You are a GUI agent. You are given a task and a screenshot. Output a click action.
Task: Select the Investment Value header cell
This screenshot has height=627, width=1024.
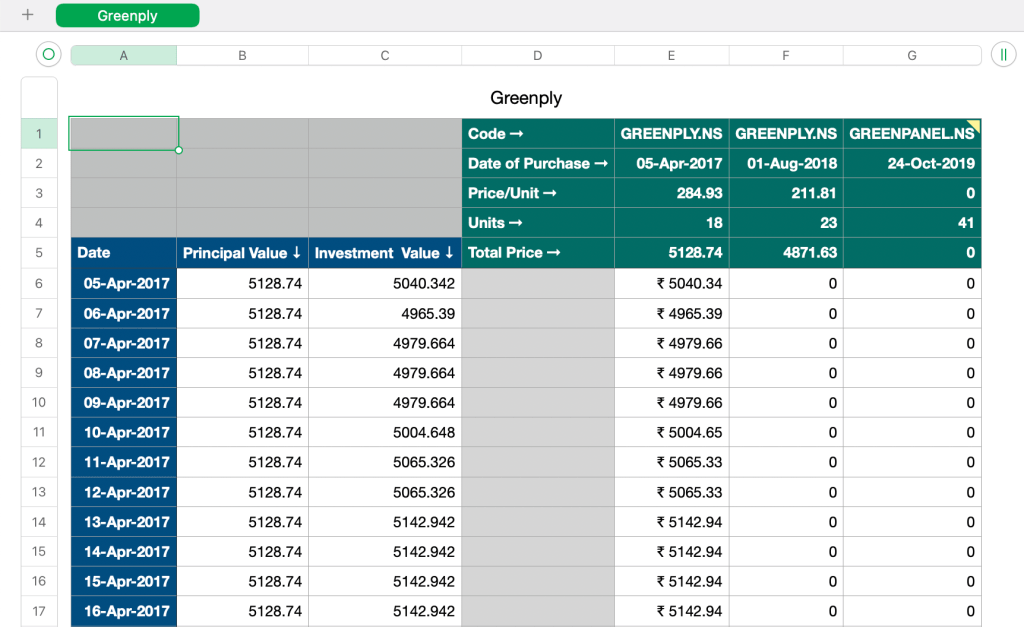pos(384,253)
